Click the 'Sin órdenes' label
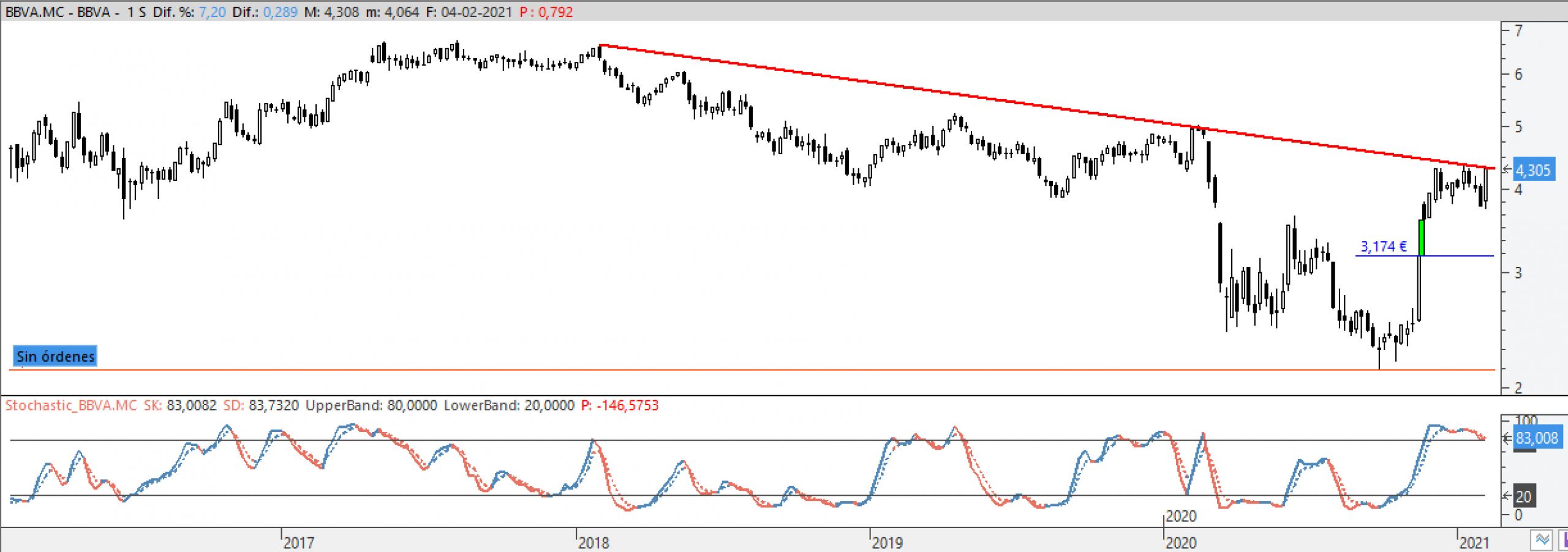The height and width of the screenshot is (552, 1568). click(x=55, y=357)
